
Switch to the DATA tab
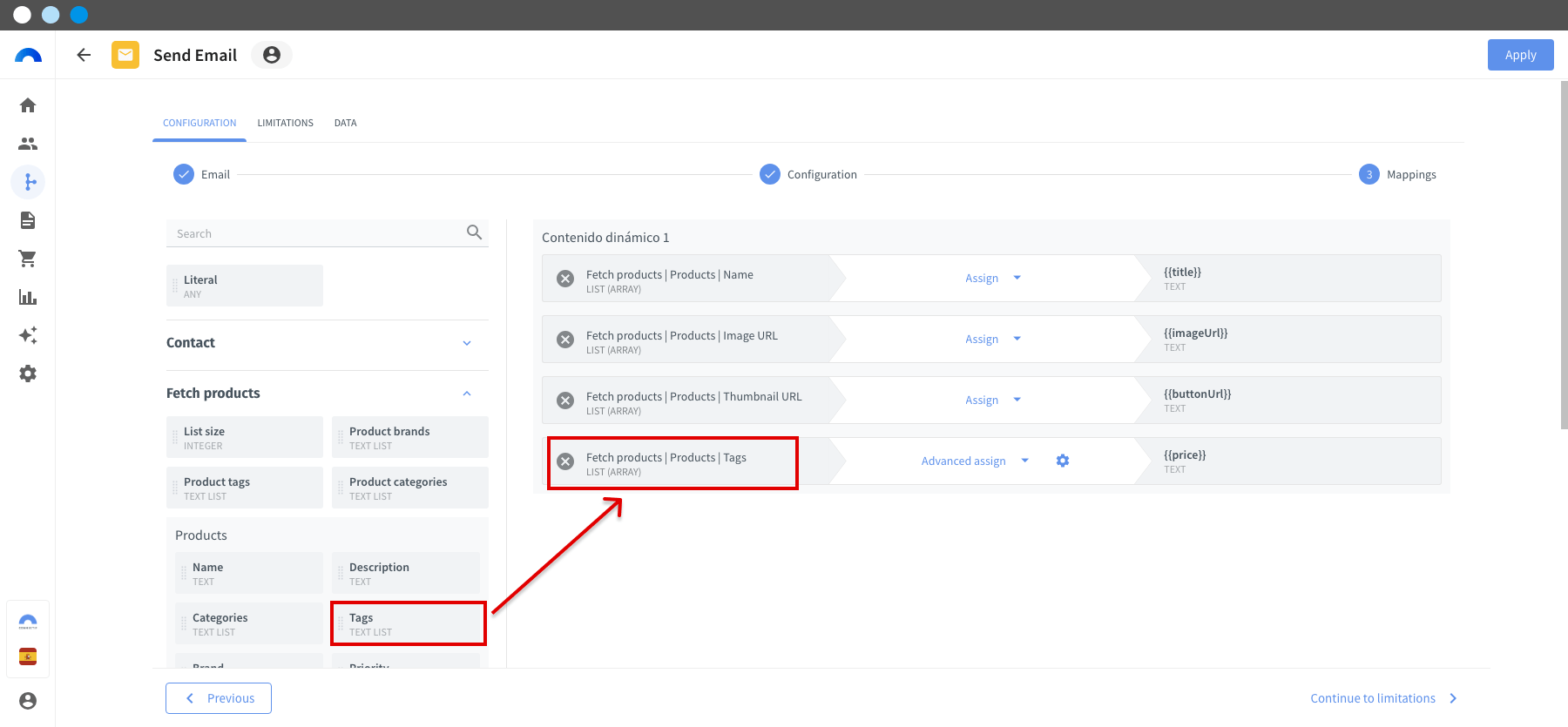coord(345,123)
